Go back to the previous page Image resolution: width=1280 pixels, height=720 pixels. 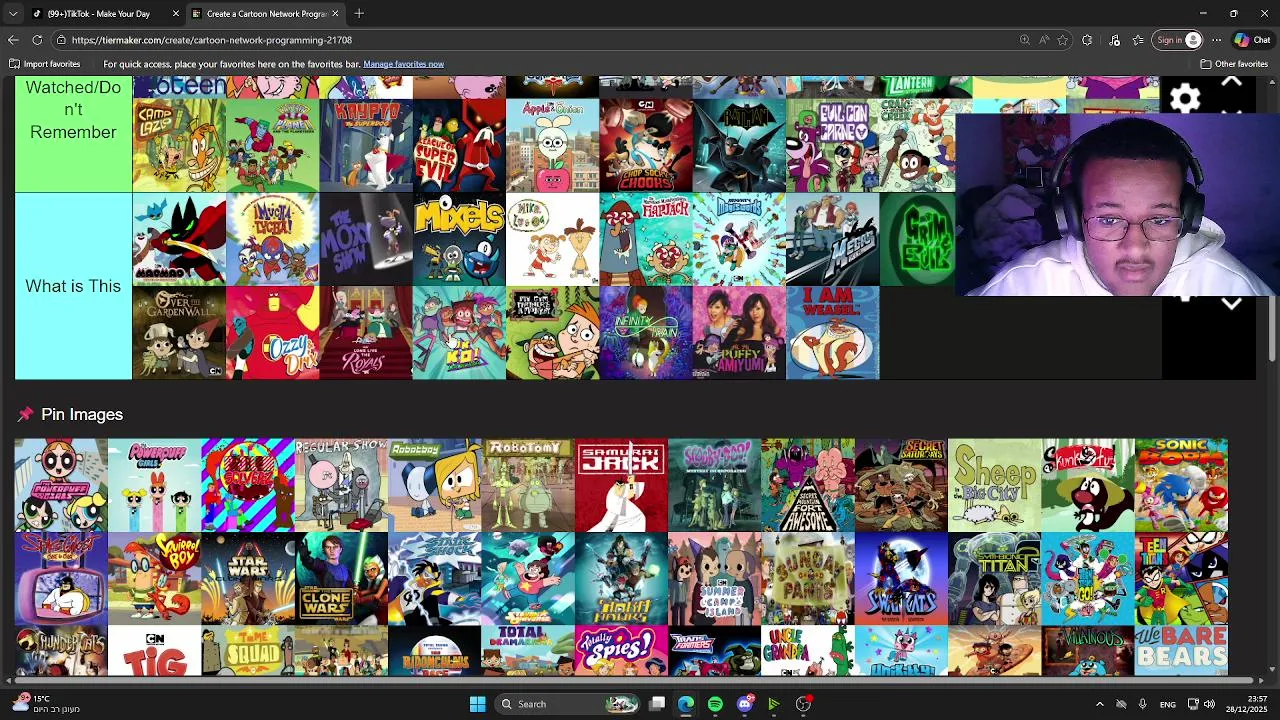point(13,40)
